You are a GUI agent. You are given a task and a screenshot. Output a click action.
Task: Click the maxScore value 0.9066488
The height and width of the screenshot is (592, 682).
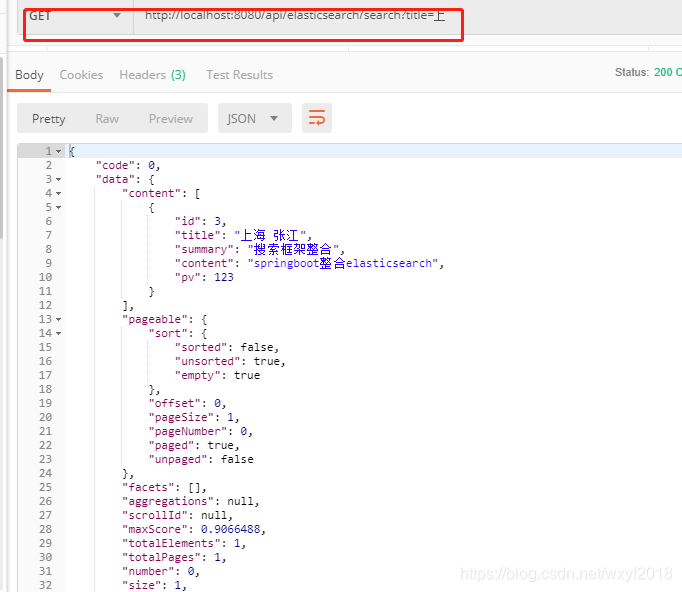coord(231,529)
